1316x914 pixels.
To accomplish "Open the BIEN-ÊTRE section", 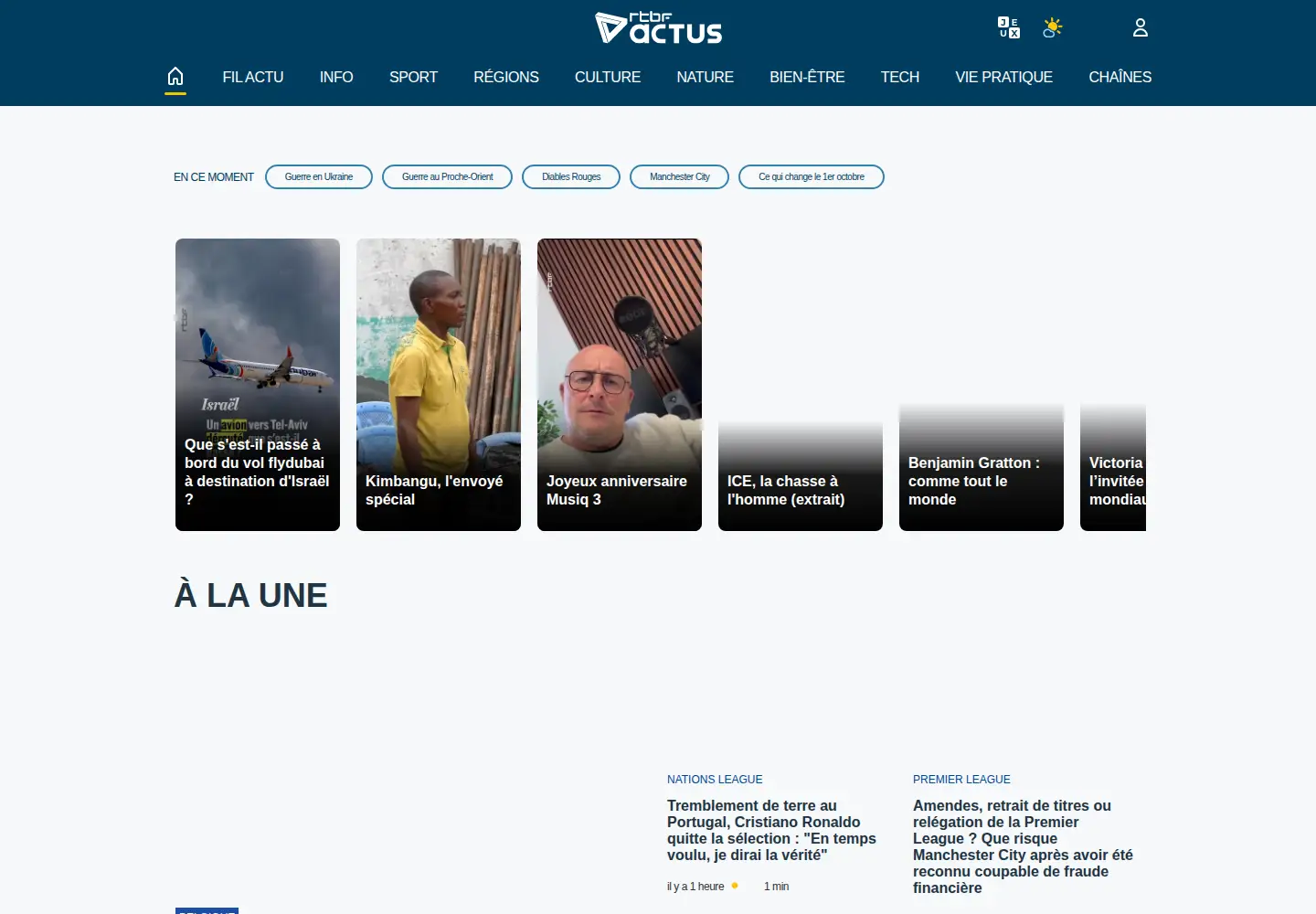I will [x=807, y=78].
